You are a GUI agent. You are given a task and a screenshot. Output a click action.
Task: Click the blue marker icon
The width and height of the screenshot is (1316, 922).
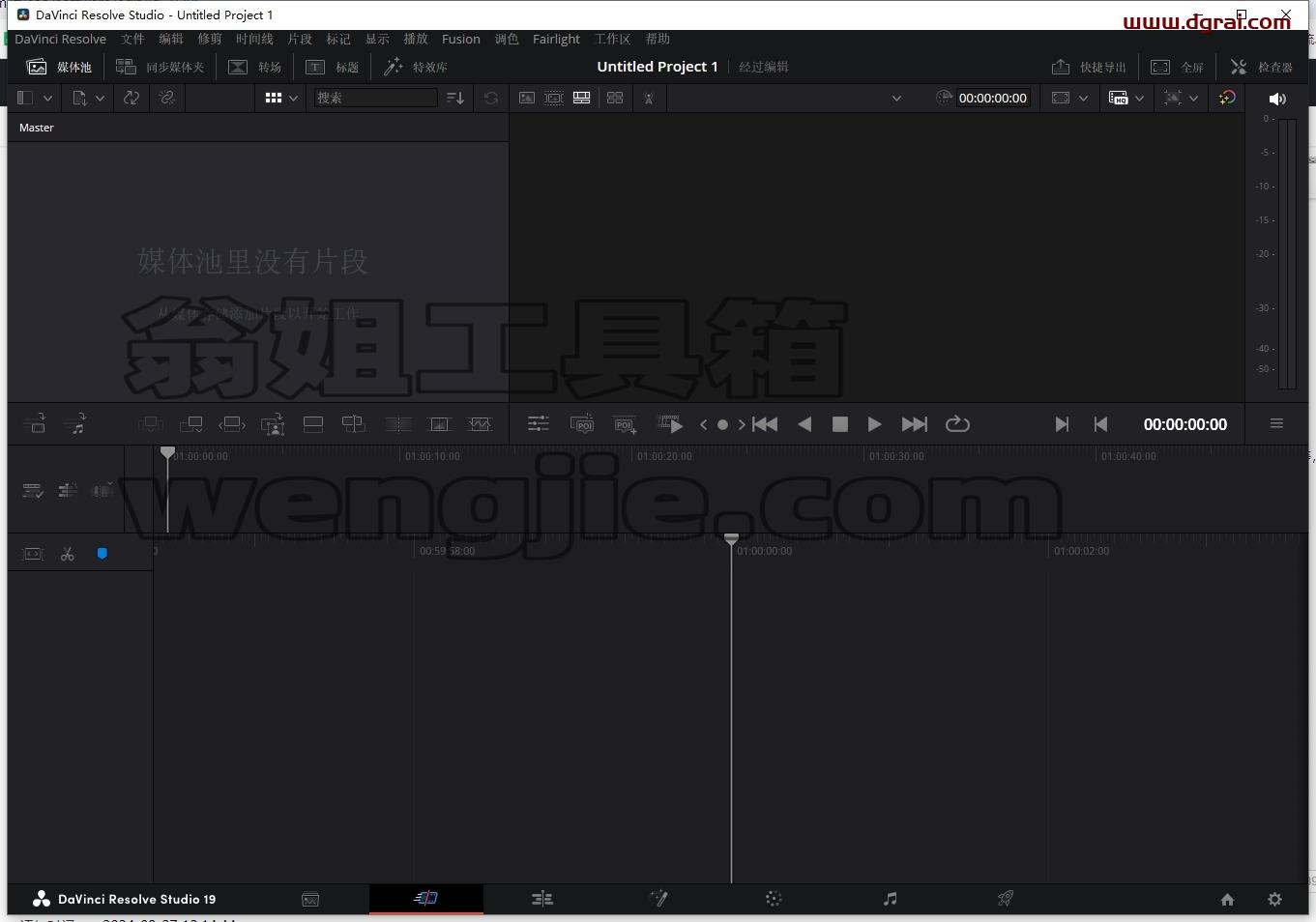[x=102, y=554]
